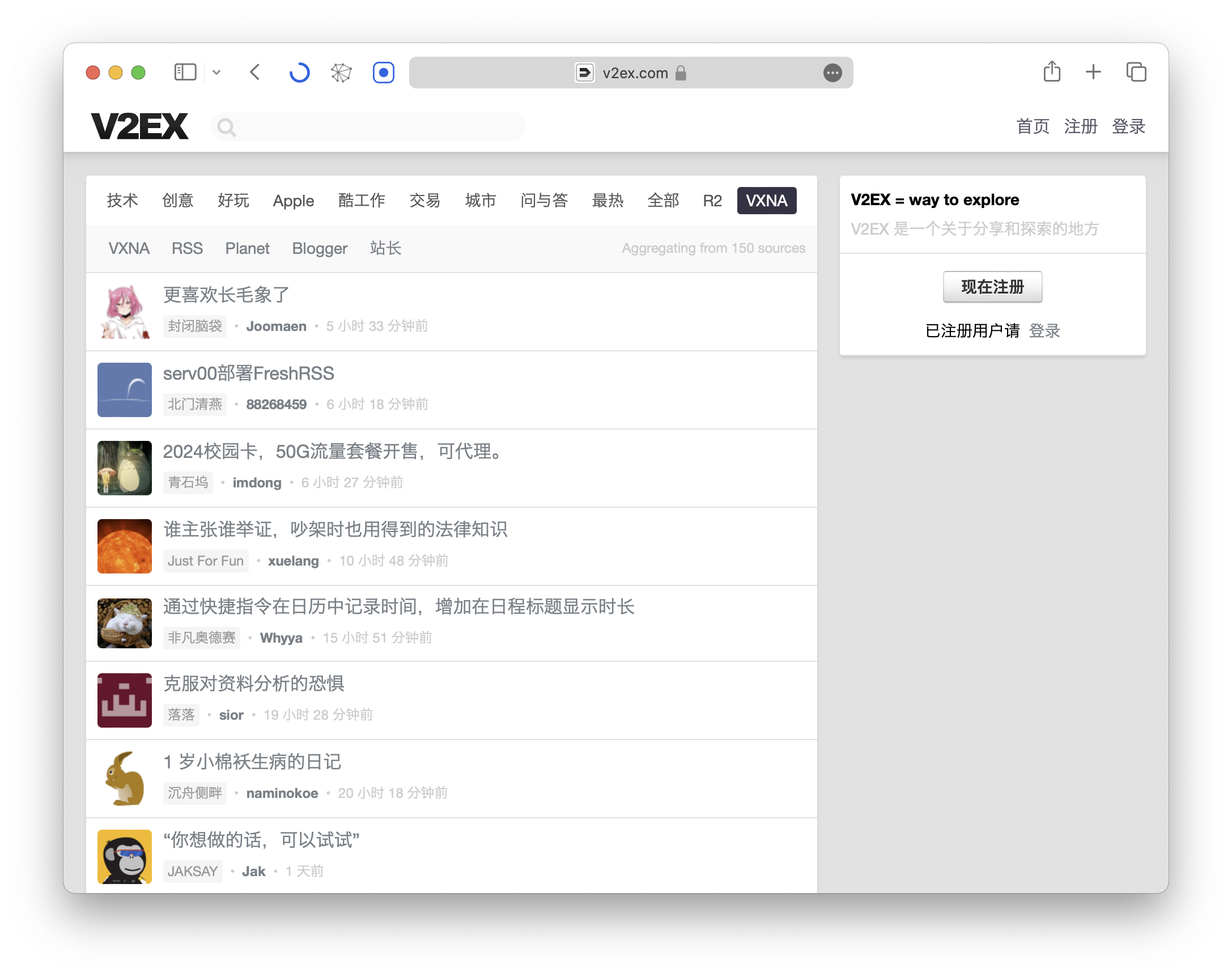This screenshot has height=977, width=1232.
Task: Click the 登录 link in header
Action: click(x=1128, y=126)
